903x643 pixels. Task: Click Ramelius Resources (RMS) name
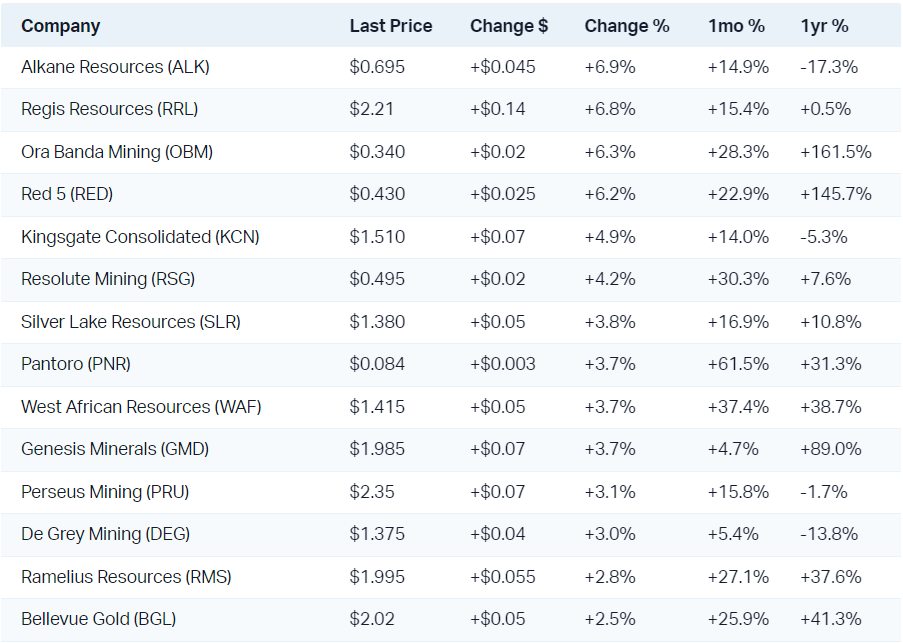(129, 577)
